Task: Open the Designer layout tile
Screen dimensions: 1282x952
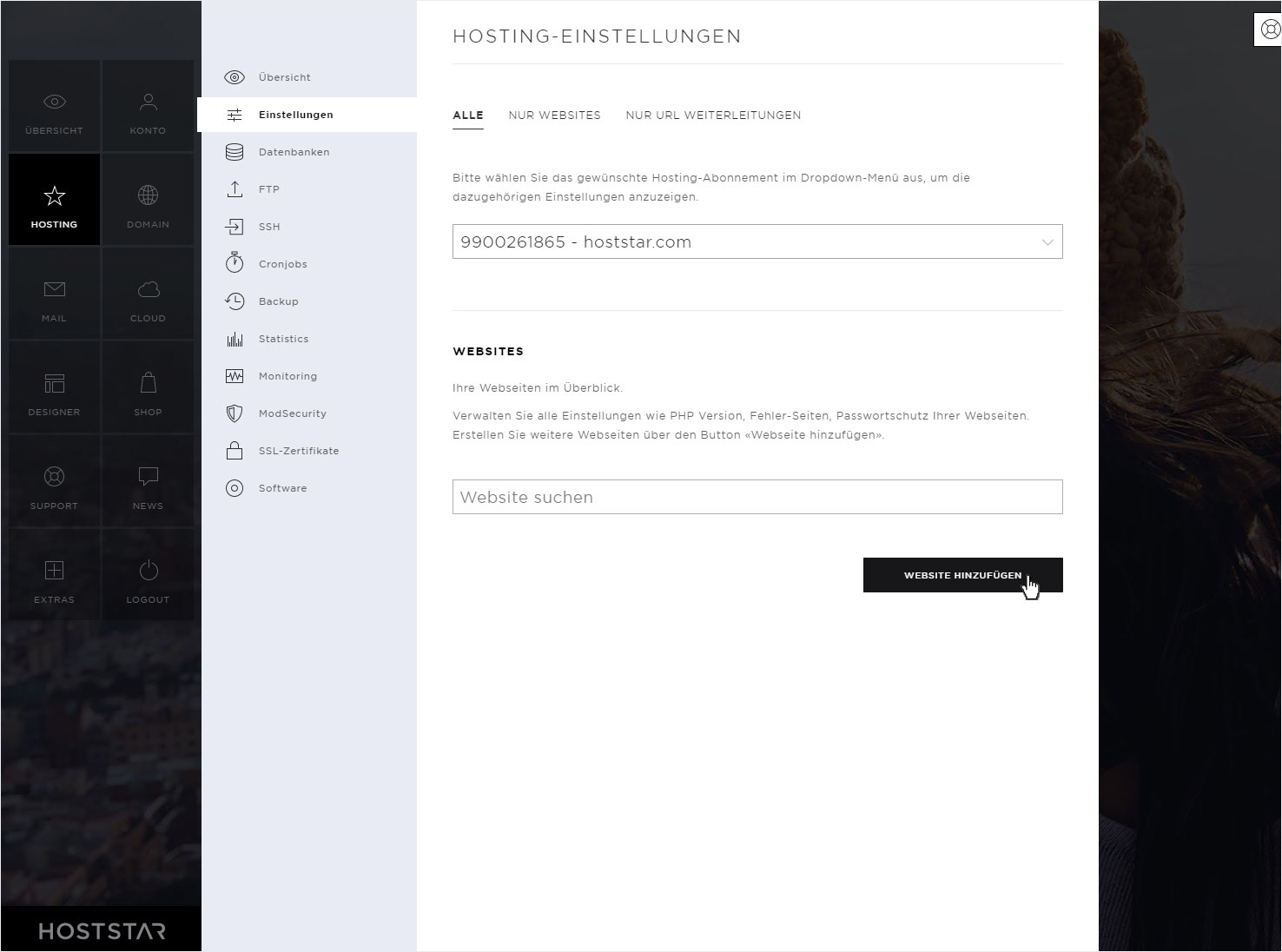Action: click(x=54, y=387)
